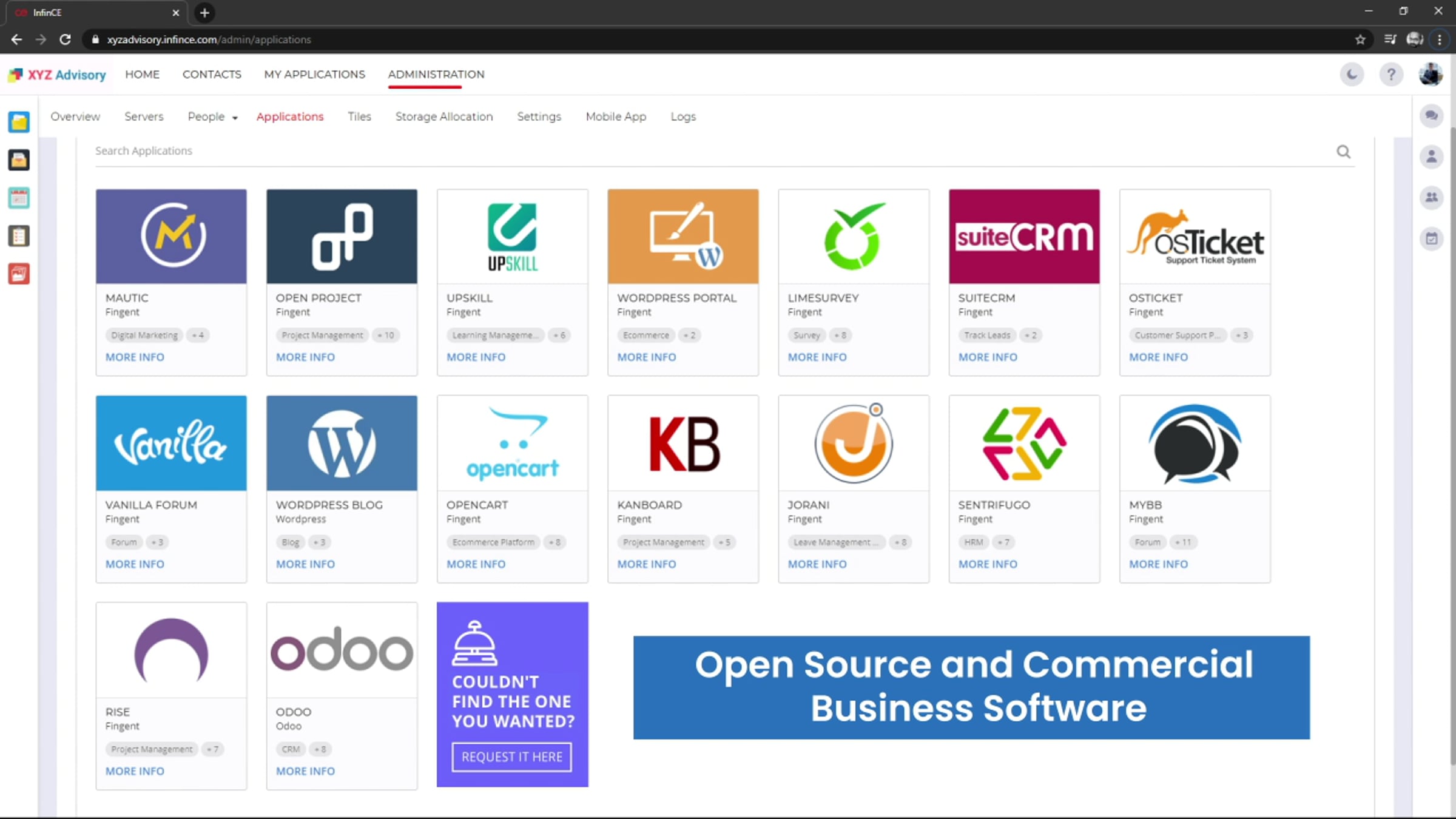Open the calendar check icon in right sidebar
1456x819 pixels.
(1432, 238)
